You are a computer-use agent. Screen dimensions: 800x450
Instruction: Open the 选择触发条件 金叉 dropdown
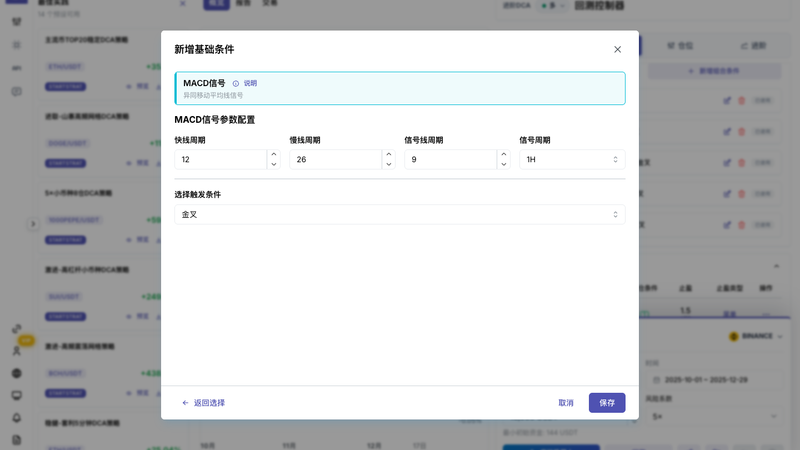click(400, 215)
